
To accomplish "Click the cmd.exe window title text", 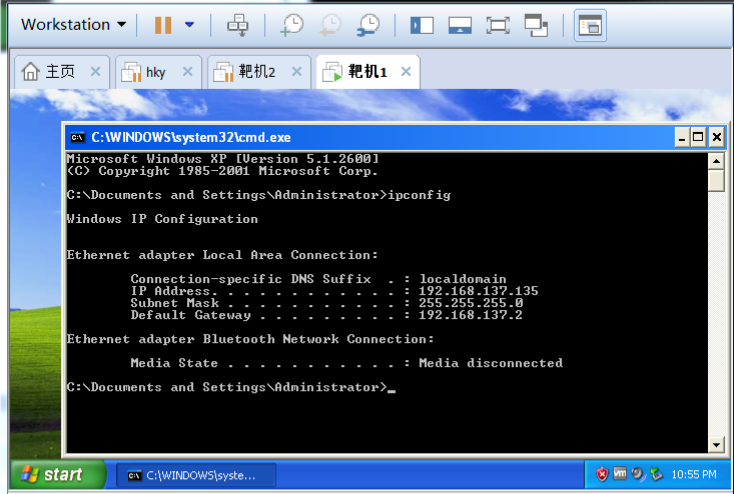I will pyautogui.click(x=191, y=137).
